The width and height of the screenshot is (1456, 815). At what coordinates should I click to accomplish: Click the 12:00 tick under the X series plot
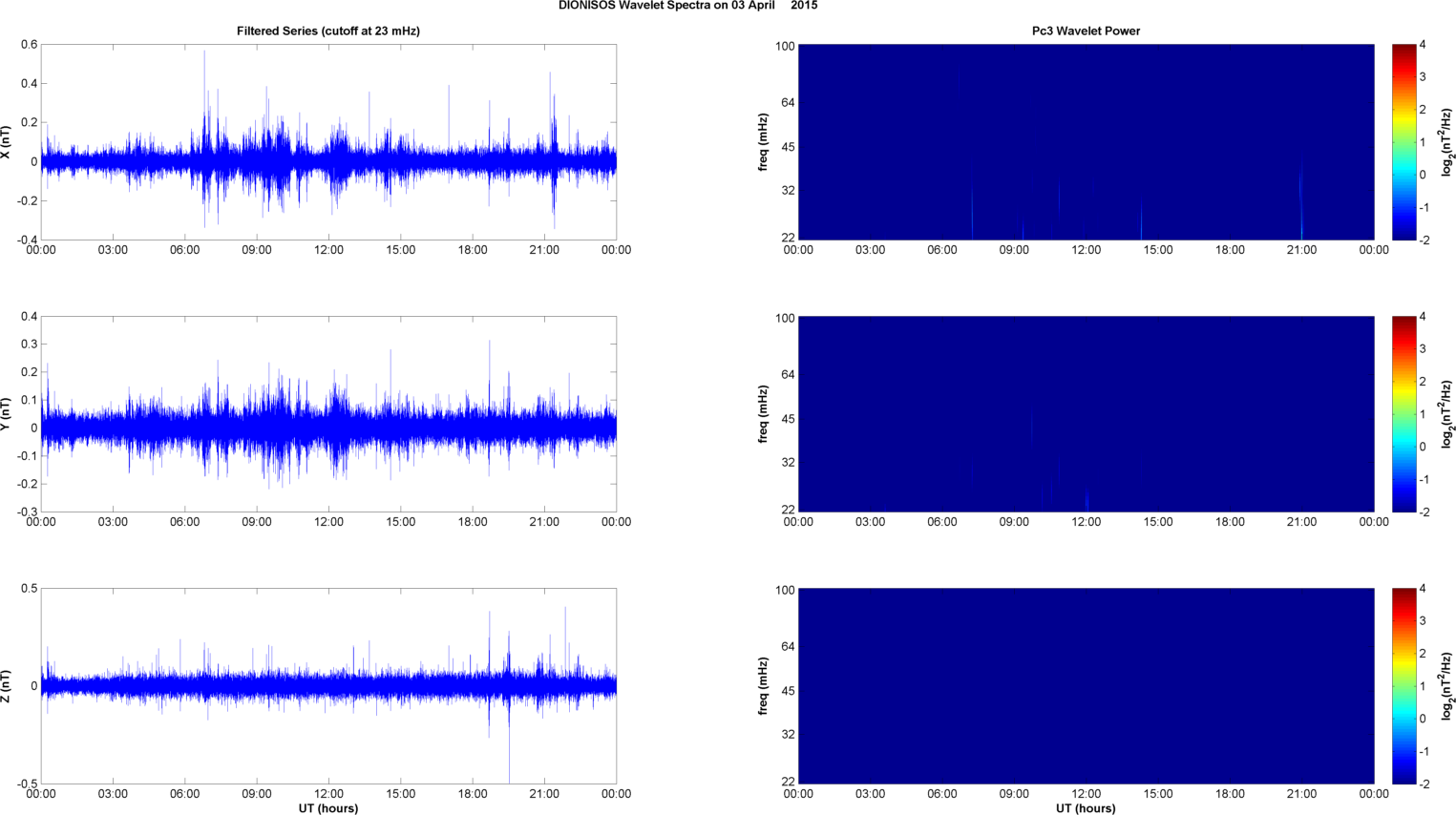pyautogui.click(x=328, y=250)
